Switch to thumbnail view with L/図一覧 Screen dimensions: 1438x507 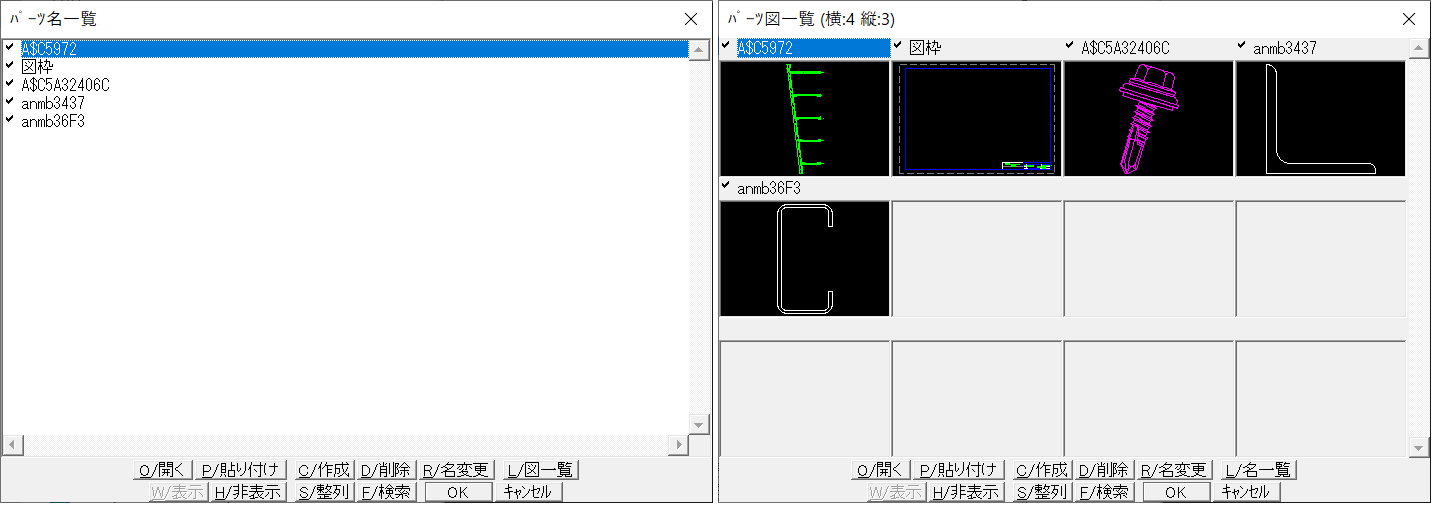[x=541, y=470]
